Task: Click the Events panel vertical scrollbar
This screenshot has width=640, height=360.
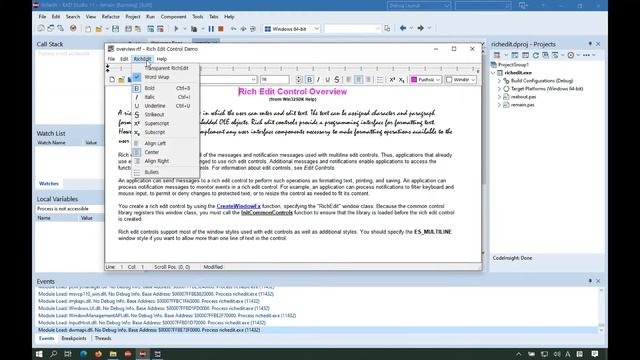Action: [x=601, y=310]
